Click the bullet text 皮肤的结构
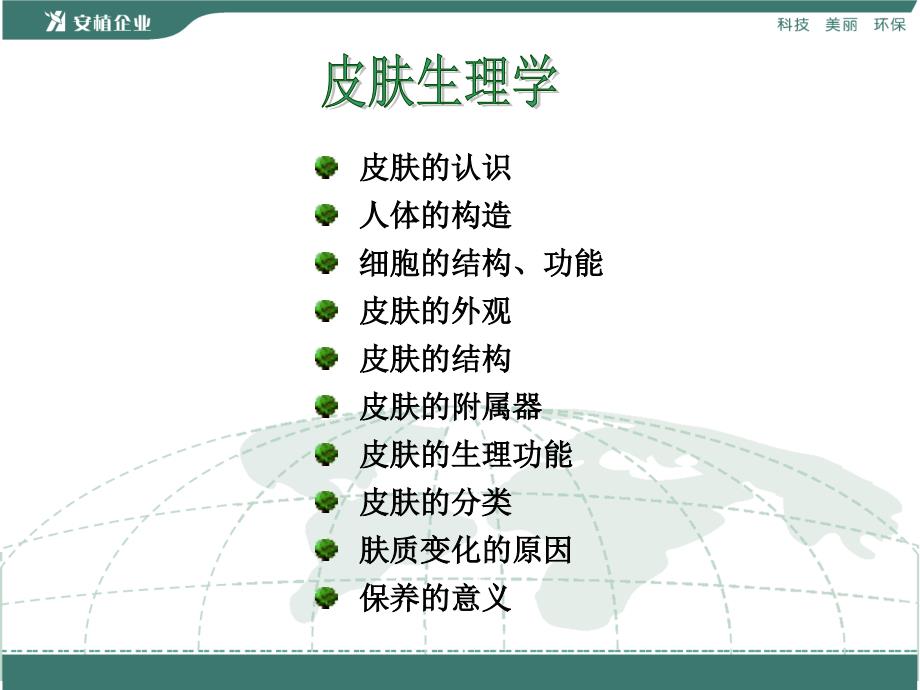920x690 pixels. 435,359
